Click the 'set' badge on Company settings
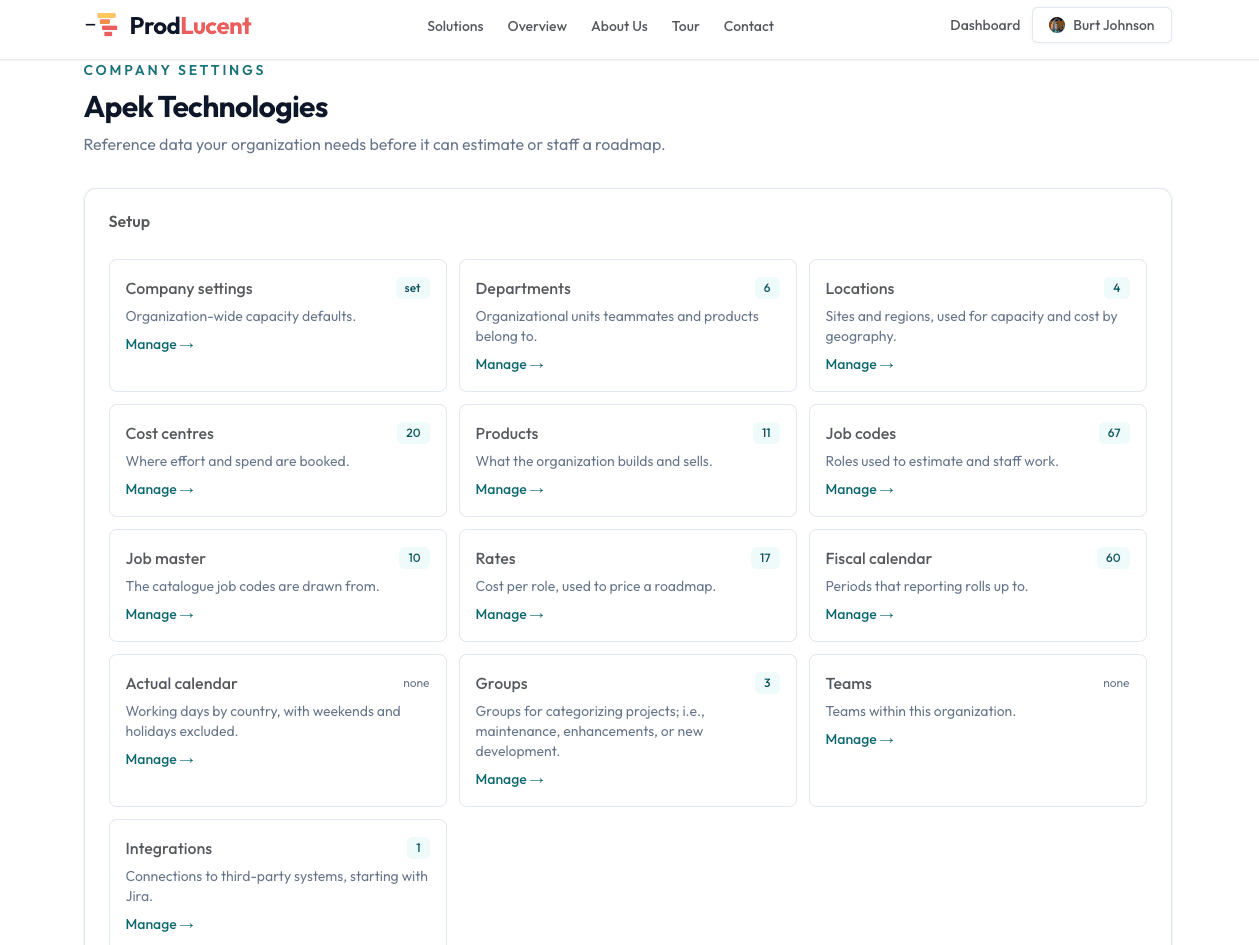The image size is (1259, 945). click(x=413, y=288)
